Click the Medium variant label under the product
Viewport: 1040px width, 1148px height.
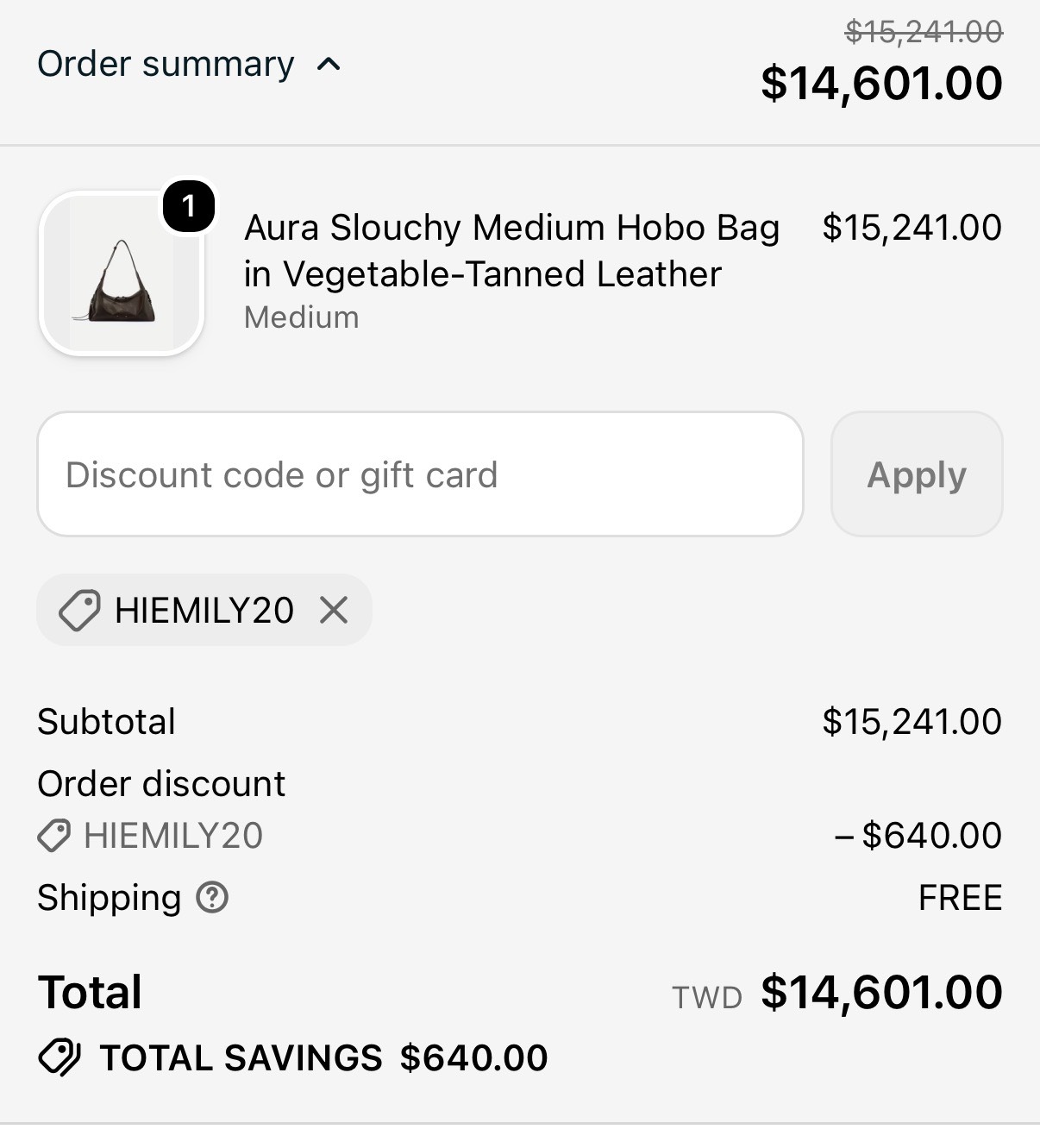301,317
